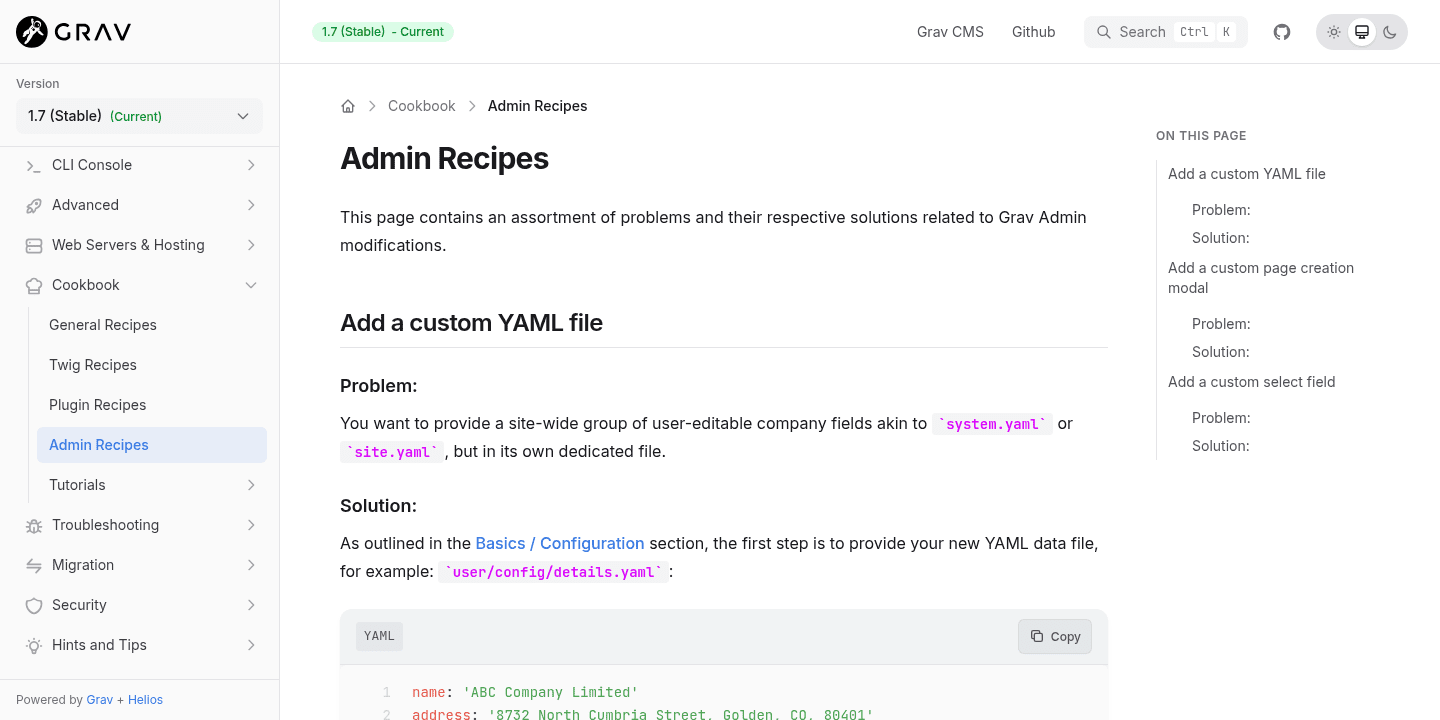
Task: Click the Hints and Tips lightbulb icon
Action: [31, 645]
